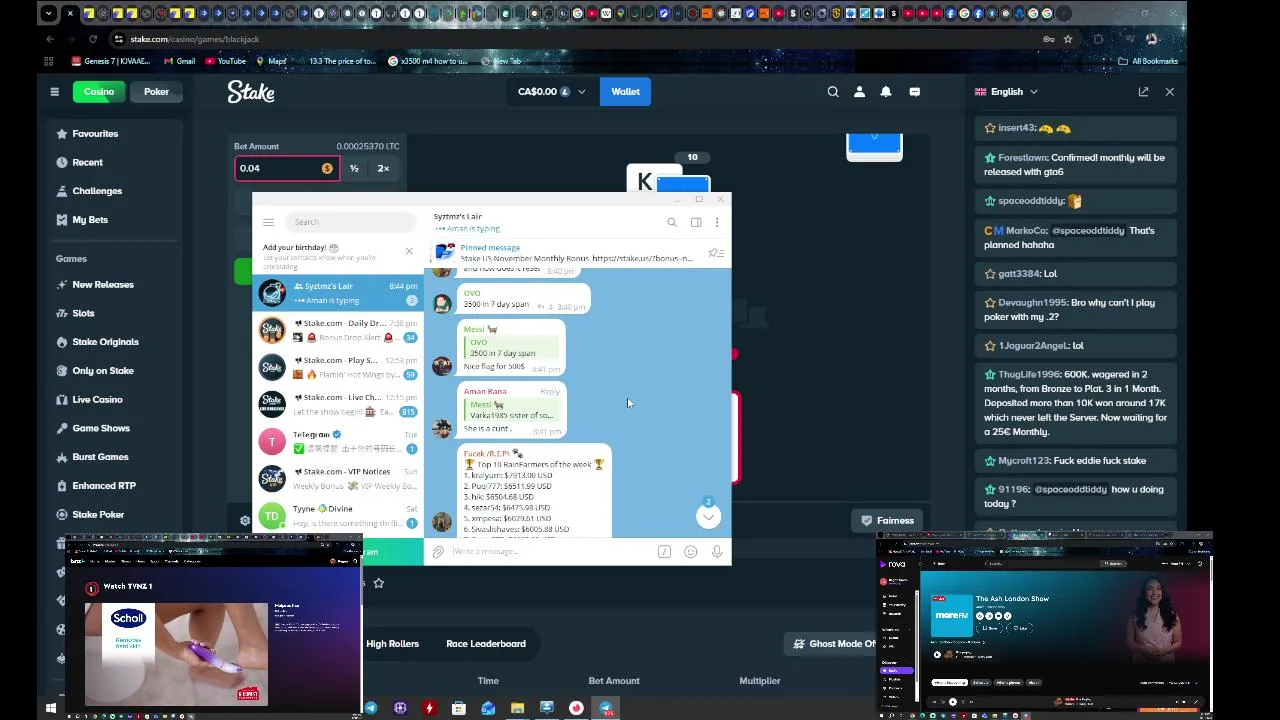Close the chat side panel
This screenshot has width=1280, height=720.
[x=1170, y=92]
